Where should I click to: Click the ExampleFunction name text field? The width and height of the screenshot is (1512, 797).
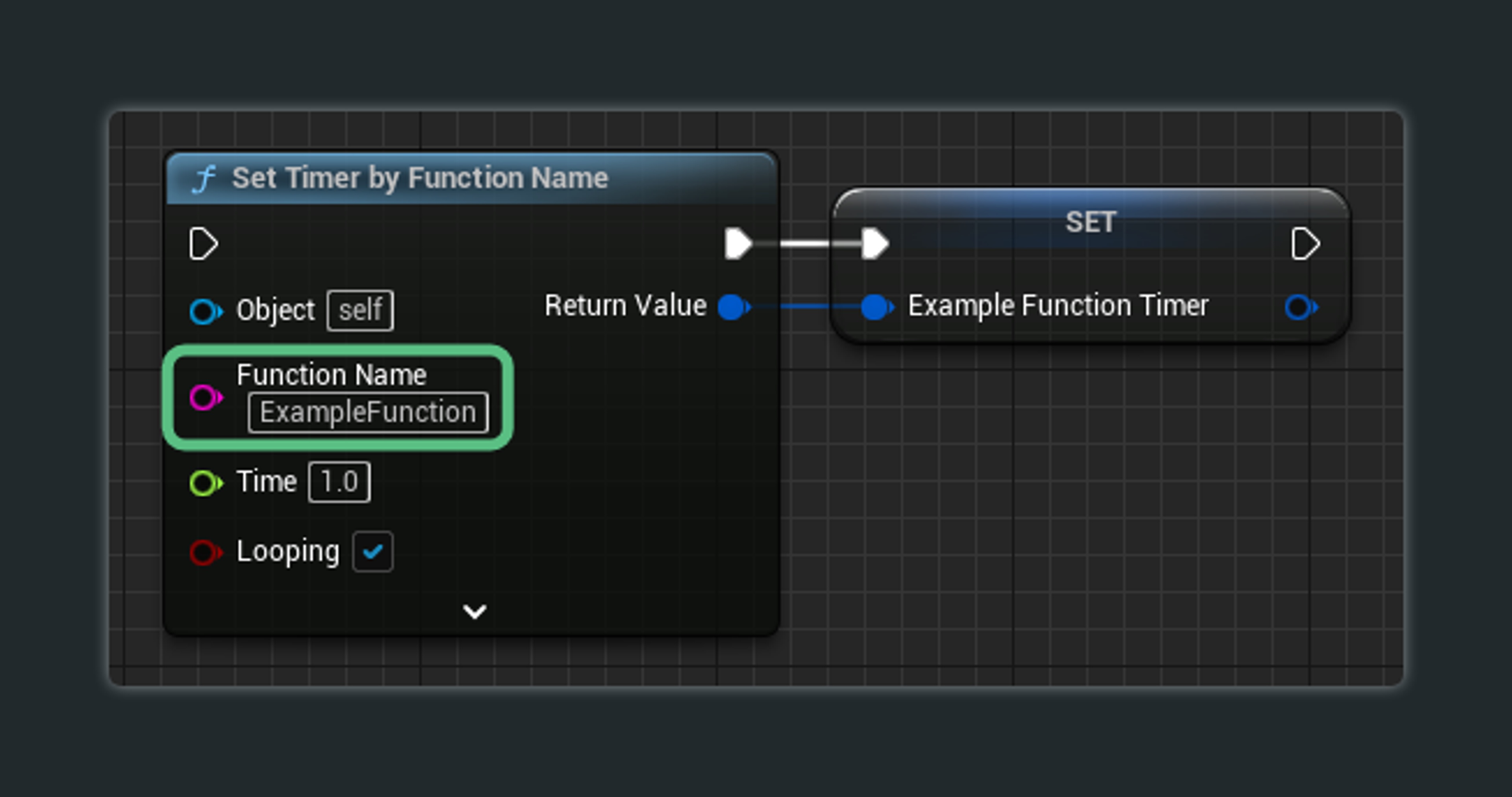coord(368,412)
